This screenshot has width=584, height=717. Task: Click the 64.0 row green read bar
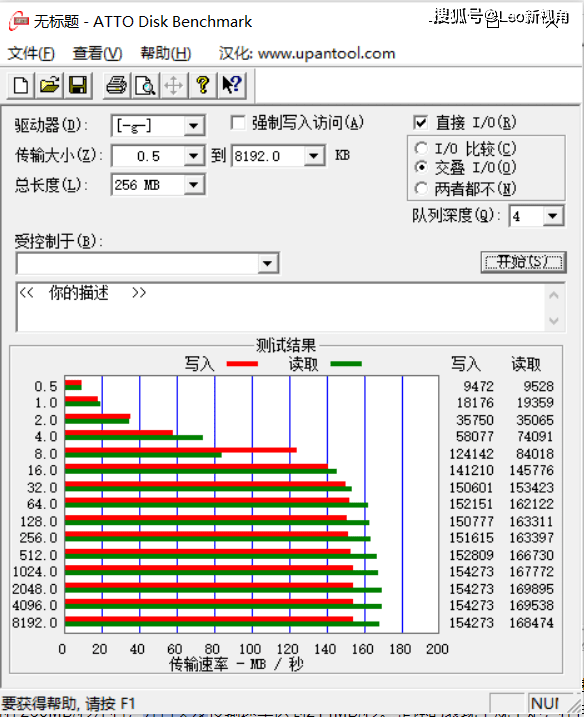coord(216,505)
